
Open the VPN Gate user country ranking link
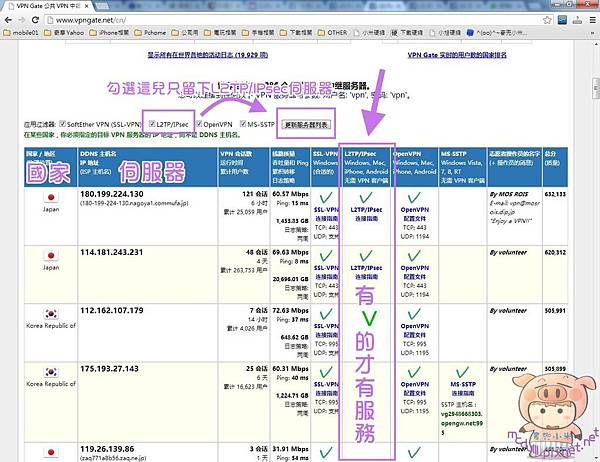(x=457, y=55)
